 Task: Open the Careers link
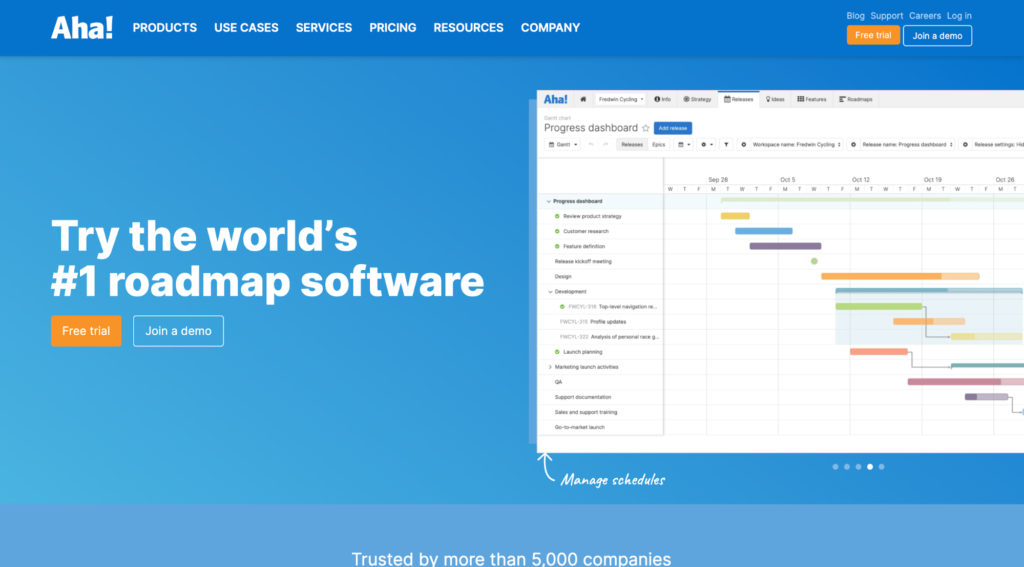coord(925,16)
